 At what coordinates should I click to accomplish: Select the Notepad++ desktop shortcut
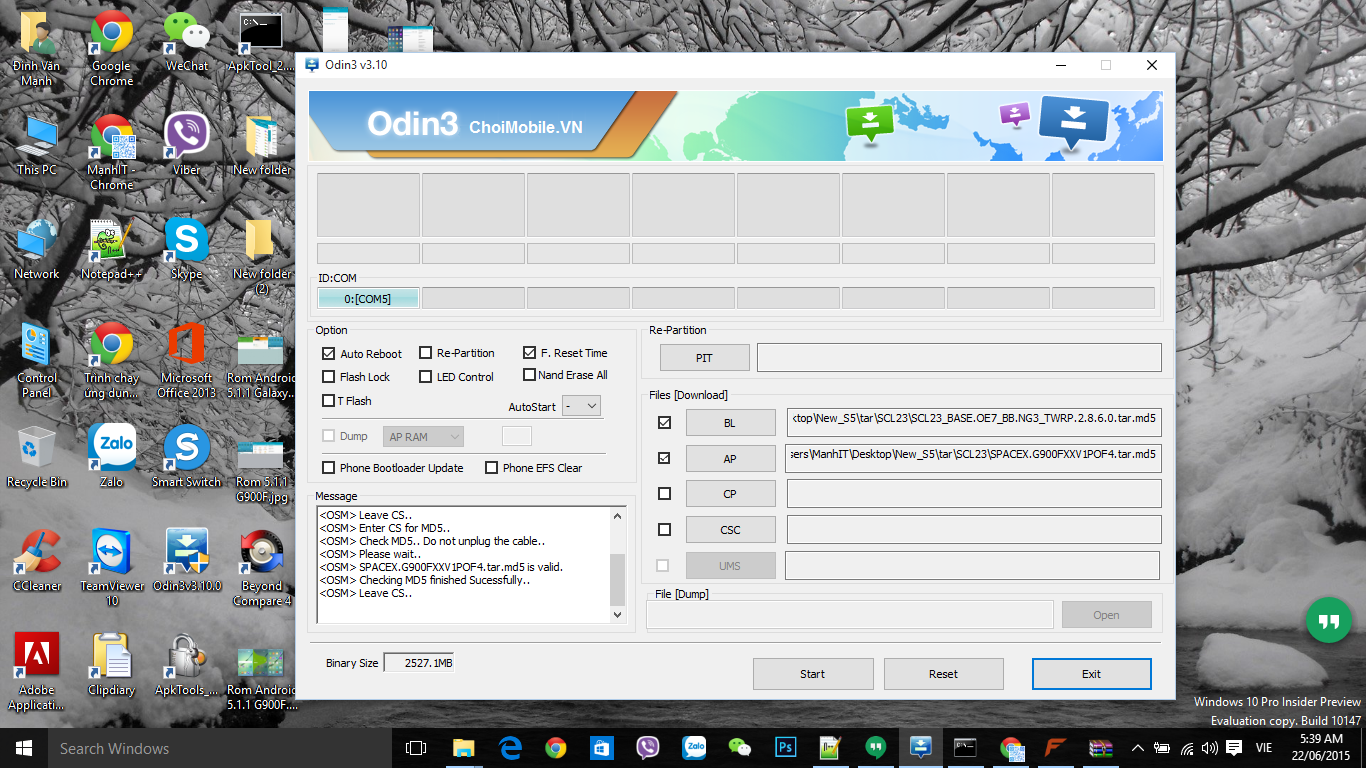click(x=111, y=250)
